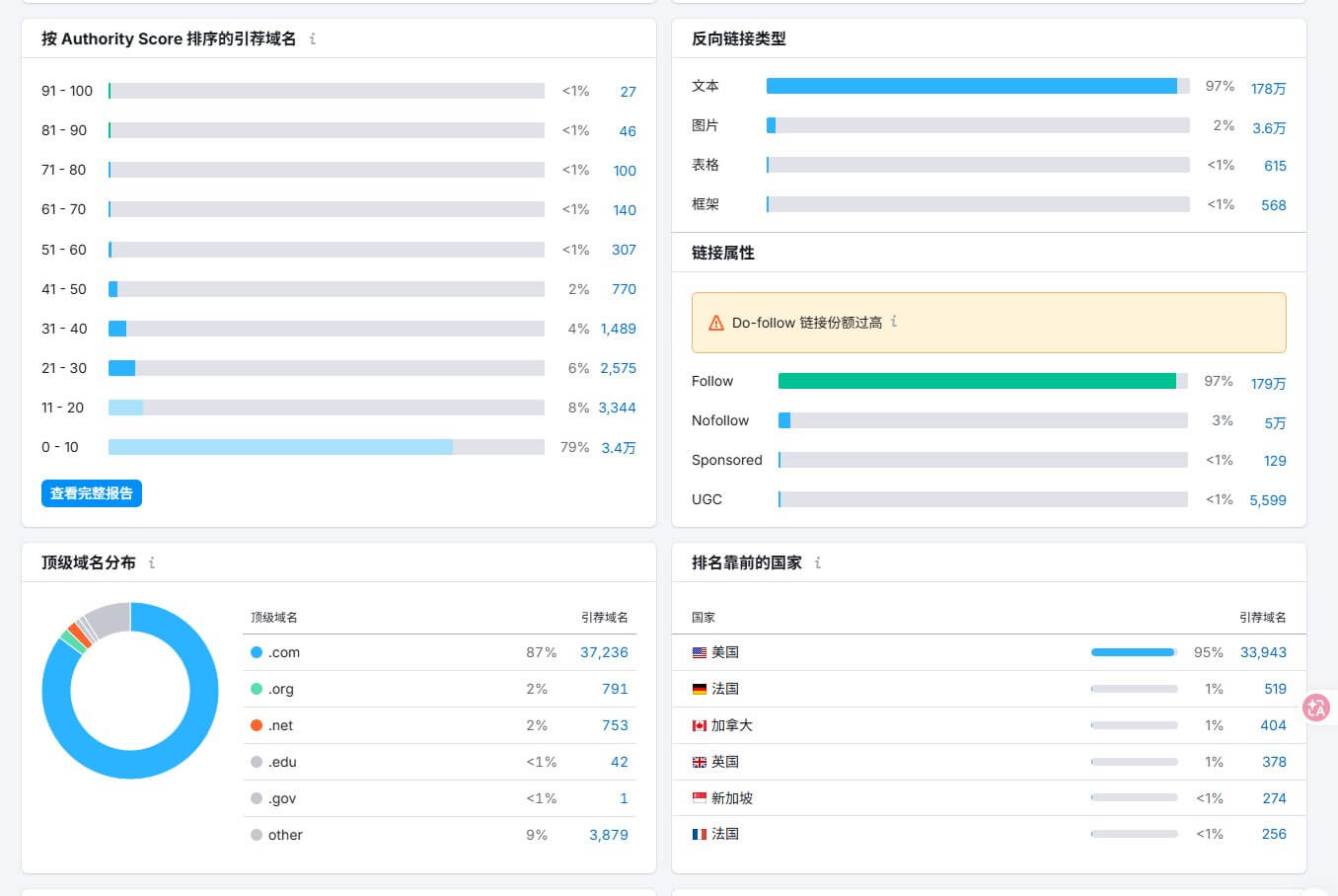This screenshot has width=1338, height=896.
Task: Open the 37,236 .com domains link
Action: click(604, 652)
